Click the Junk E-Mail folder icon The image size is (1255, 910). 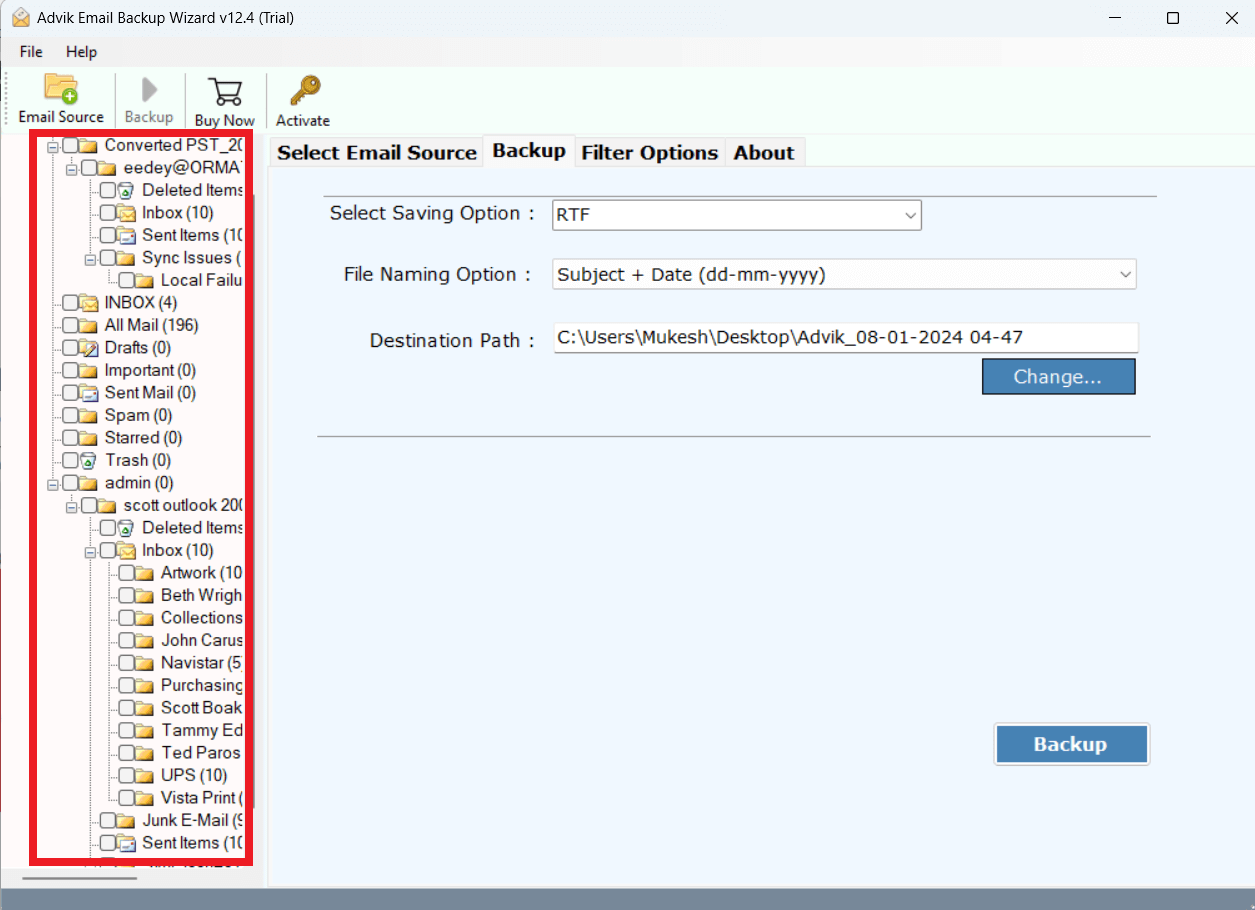point(127,820)
